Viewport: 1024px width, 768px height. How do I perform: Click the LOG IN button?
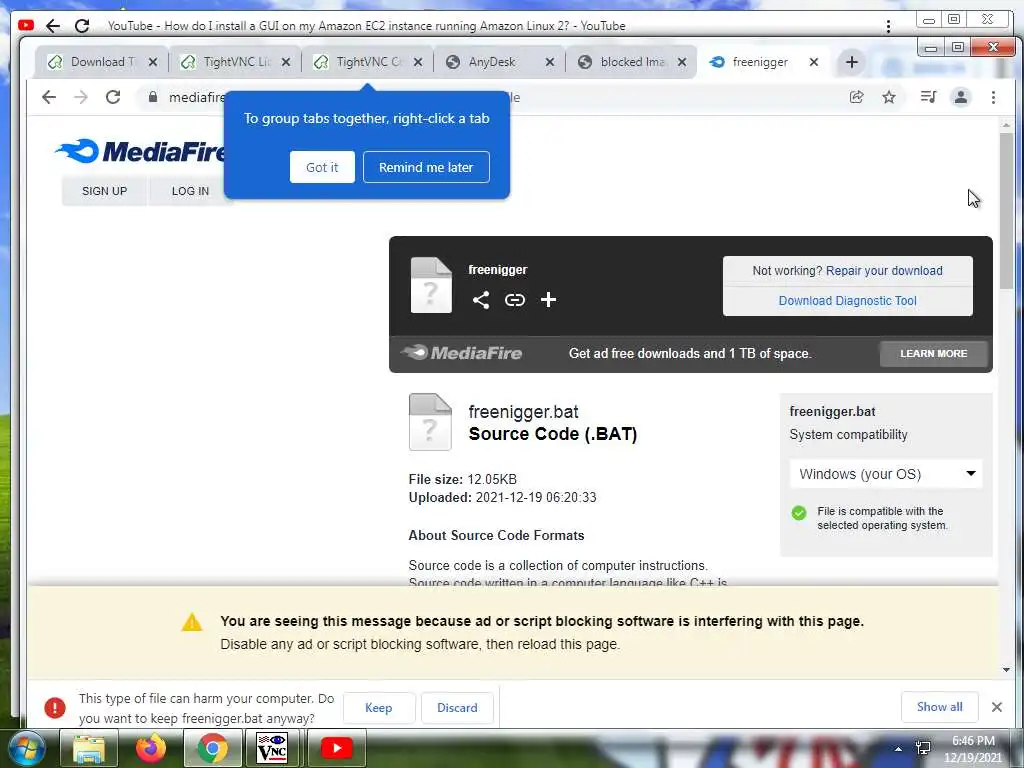click(x=190, y=191)
